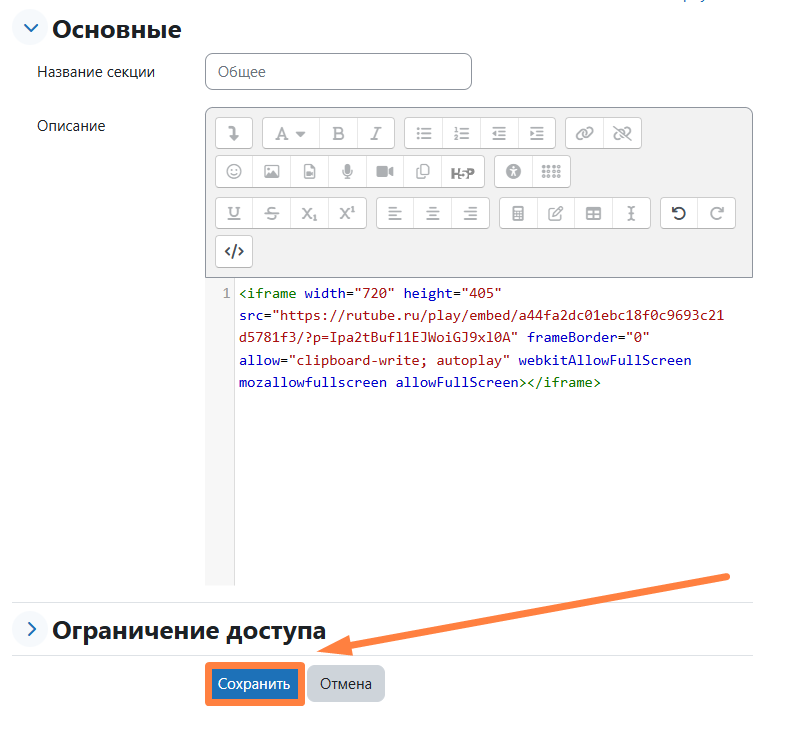Click the accessibility checker icon
797x731 pixels.
(x=513, y=172)
